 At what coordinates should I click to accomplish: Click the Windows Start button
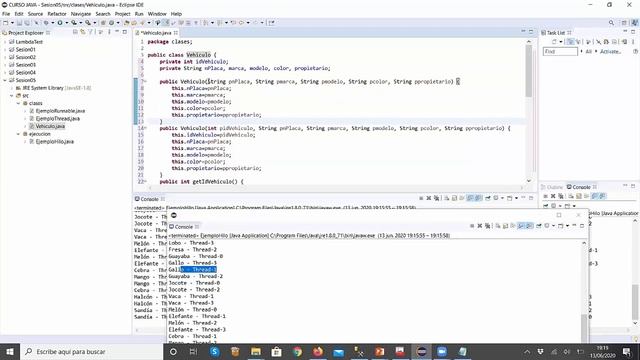10,351
